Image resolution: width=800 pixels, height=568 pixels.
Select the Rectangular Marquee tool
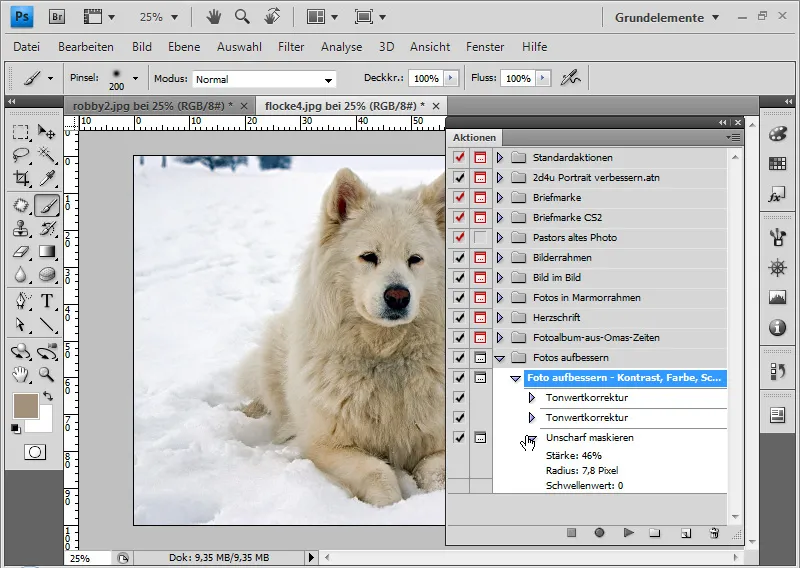[20, 133]
